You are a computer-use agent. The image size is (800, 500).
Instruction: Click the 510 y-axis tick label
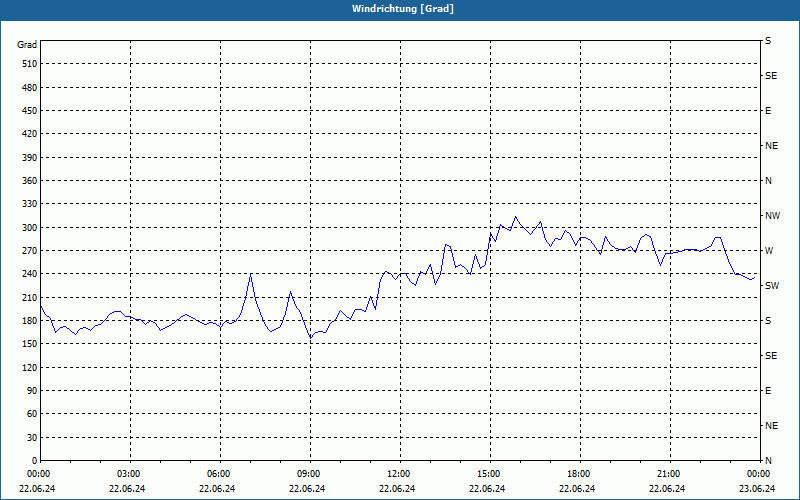pyautogui.click(x=30, y=64)
